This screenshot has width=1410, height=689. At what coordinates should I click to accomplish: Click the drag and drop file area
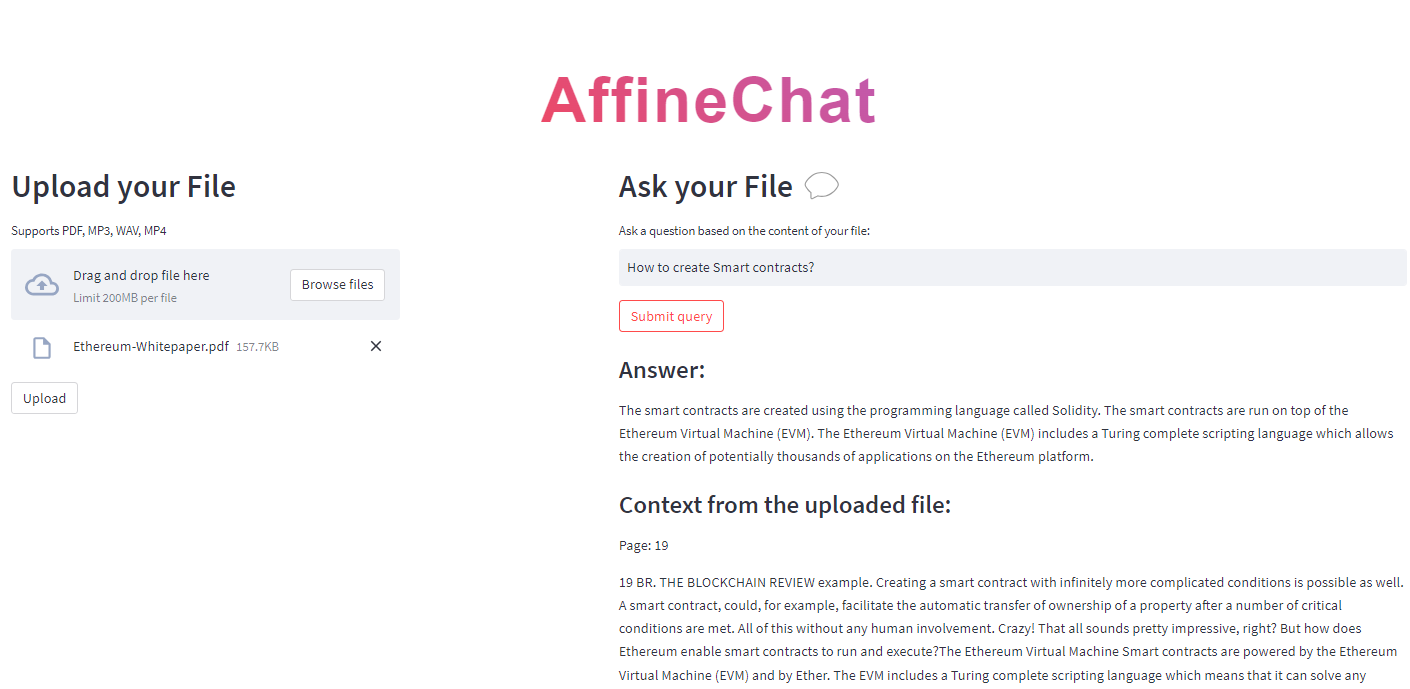point(205,284)
